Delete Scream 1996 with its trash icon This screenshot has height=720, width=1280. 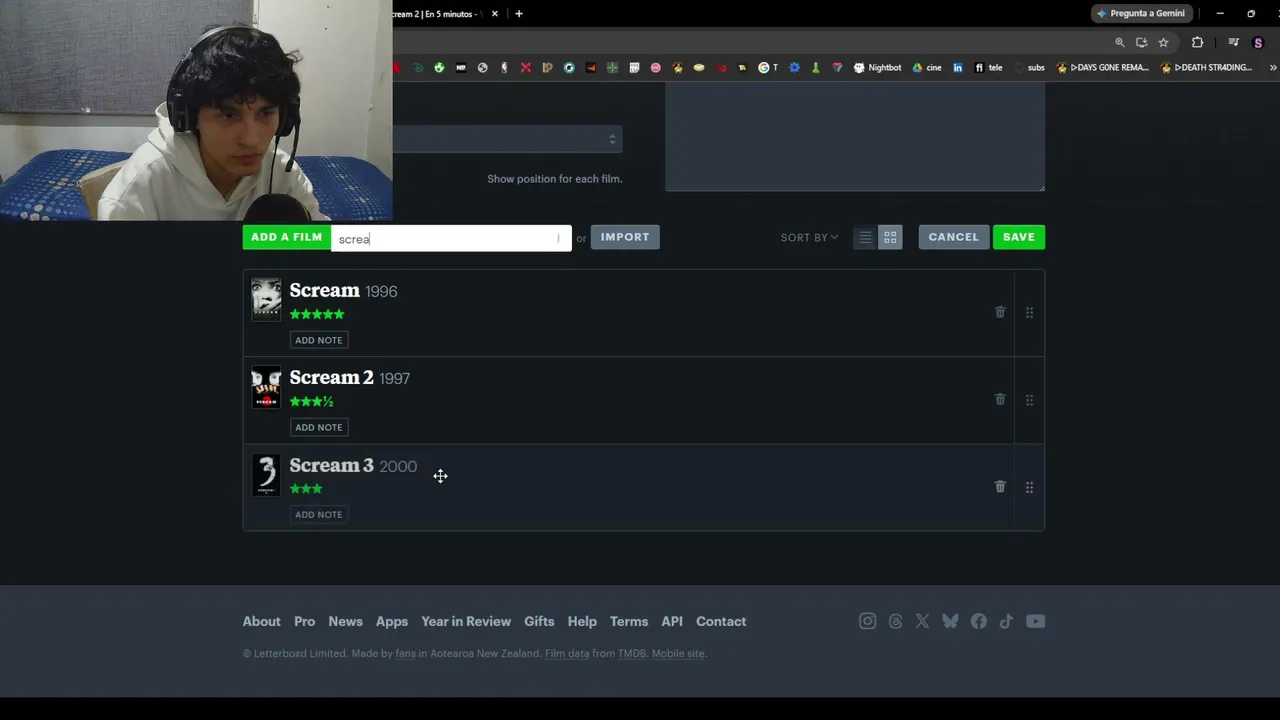(x=1000, y=312)
